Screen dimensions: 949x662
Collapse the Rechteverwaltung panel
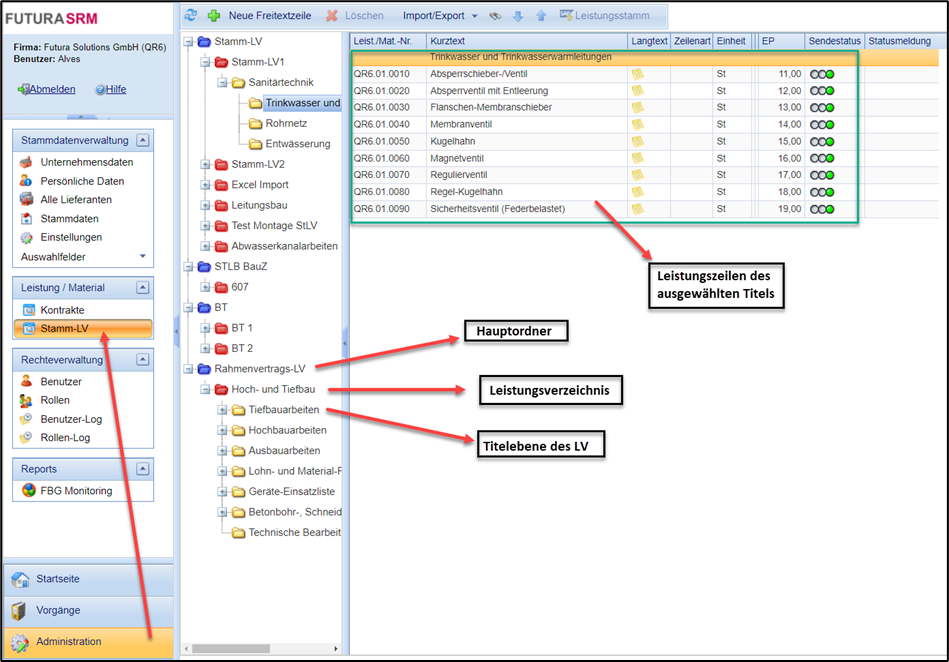click(x=143, y=359)
